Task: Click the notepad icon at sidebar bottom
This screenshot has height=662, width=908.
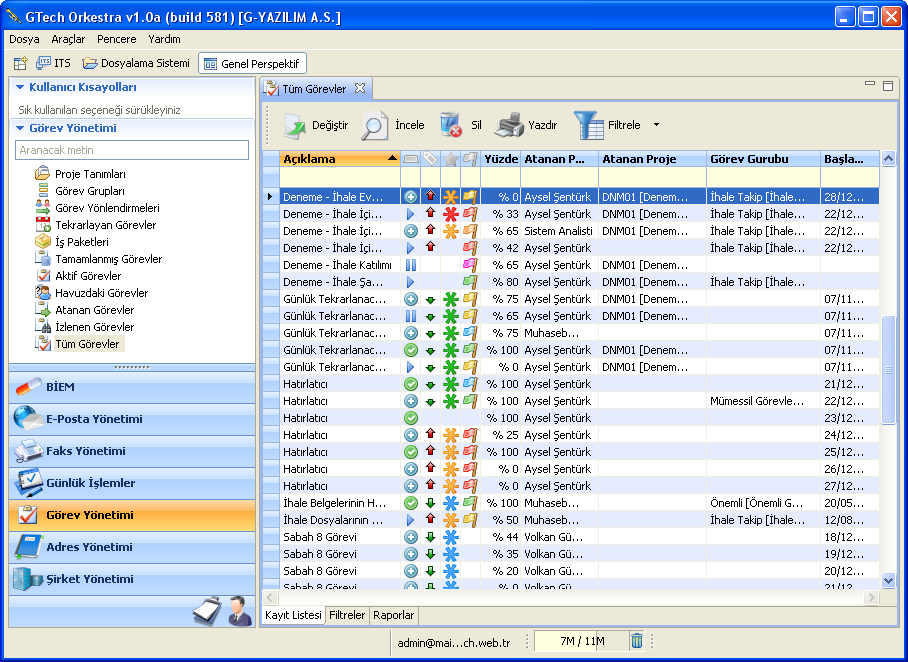Action: pos(208,611)
